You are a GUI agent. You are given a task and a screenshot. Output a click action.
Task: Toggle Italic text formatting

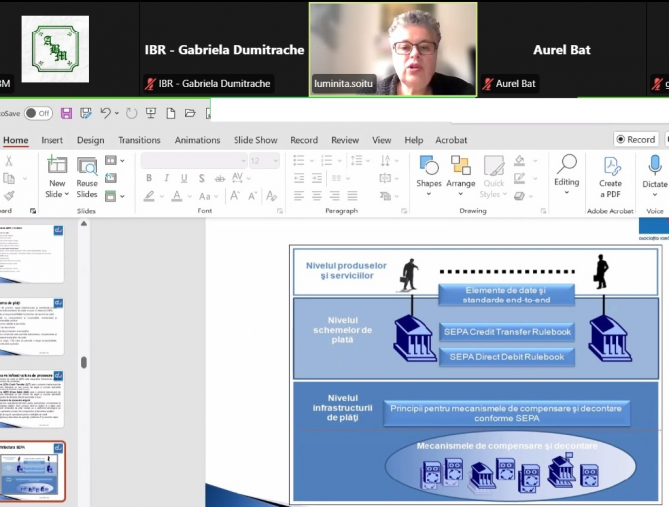(166, 178)
